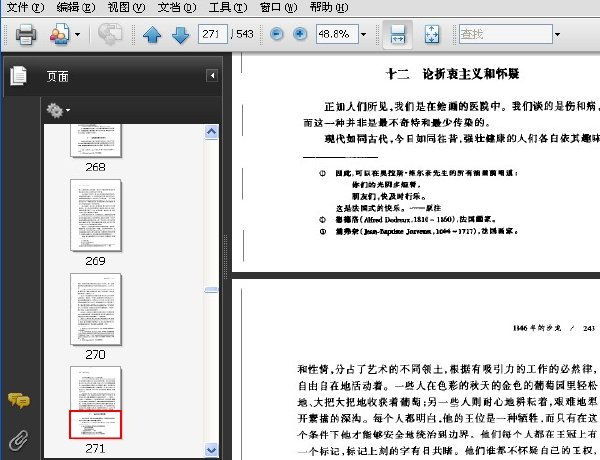This screenshot has width=600, height=460.
Task: Zoom in with the plus button
Action: (300, 34)
